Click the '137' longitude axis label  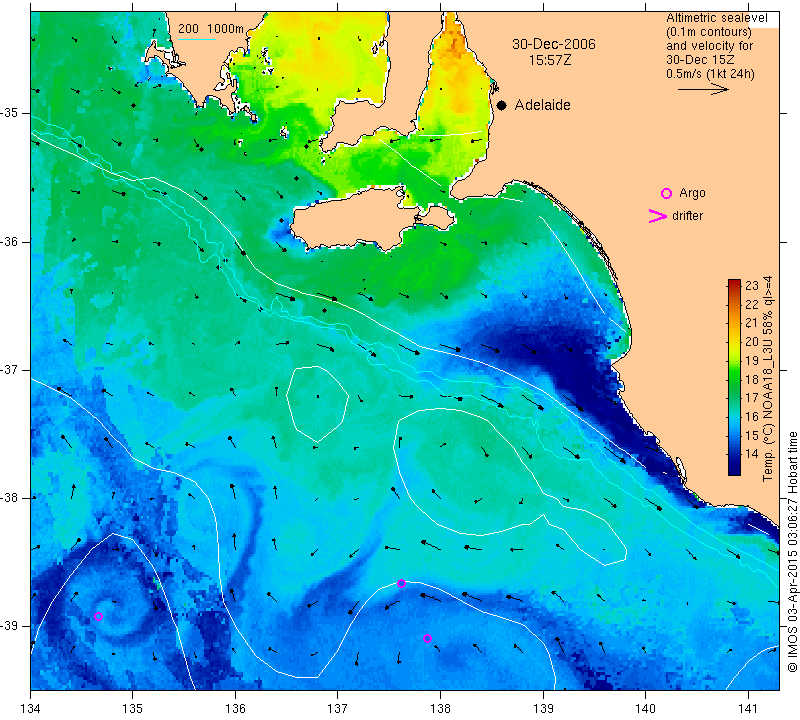coord(338,708)
